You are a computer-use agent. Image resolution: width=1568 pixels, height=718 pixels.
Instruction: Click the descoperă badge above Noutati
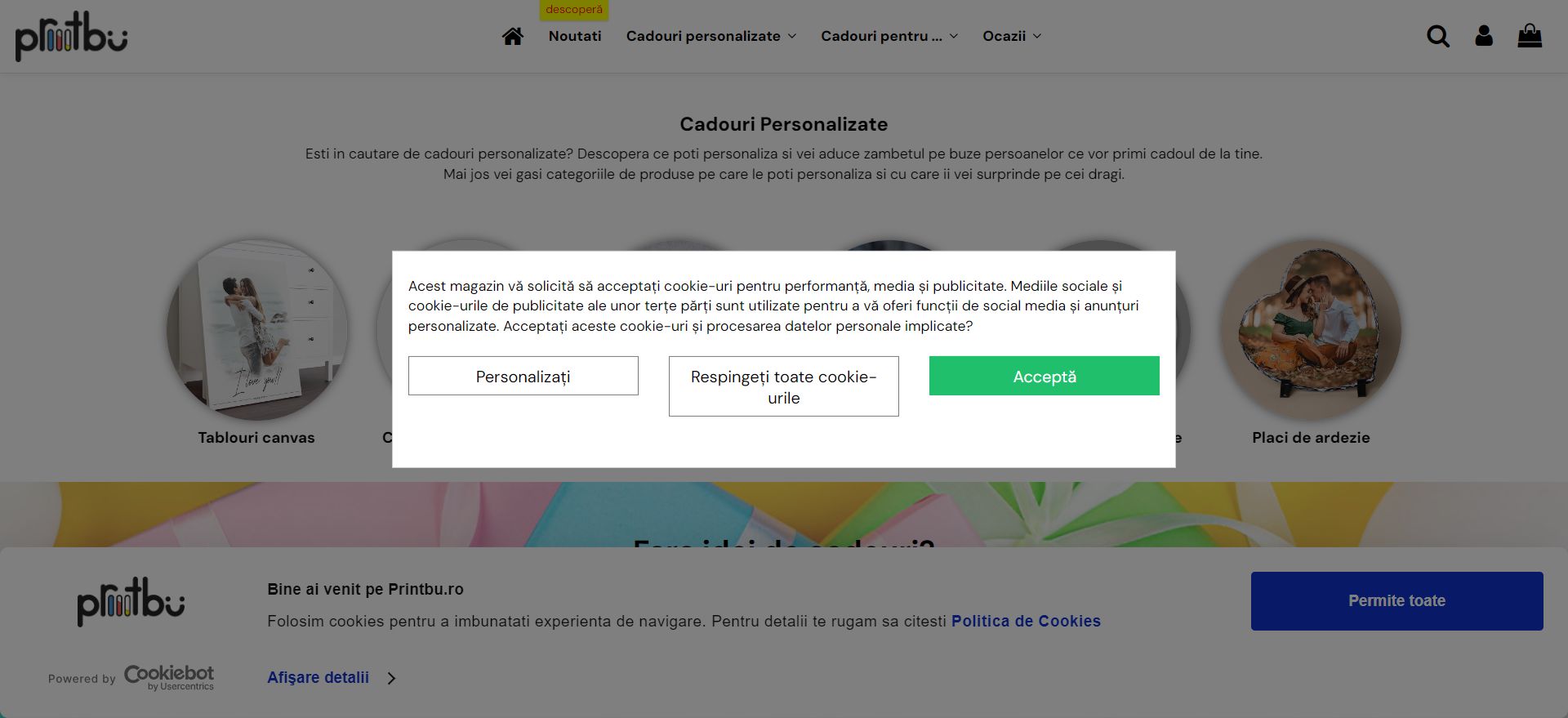(x=574, y=10)
